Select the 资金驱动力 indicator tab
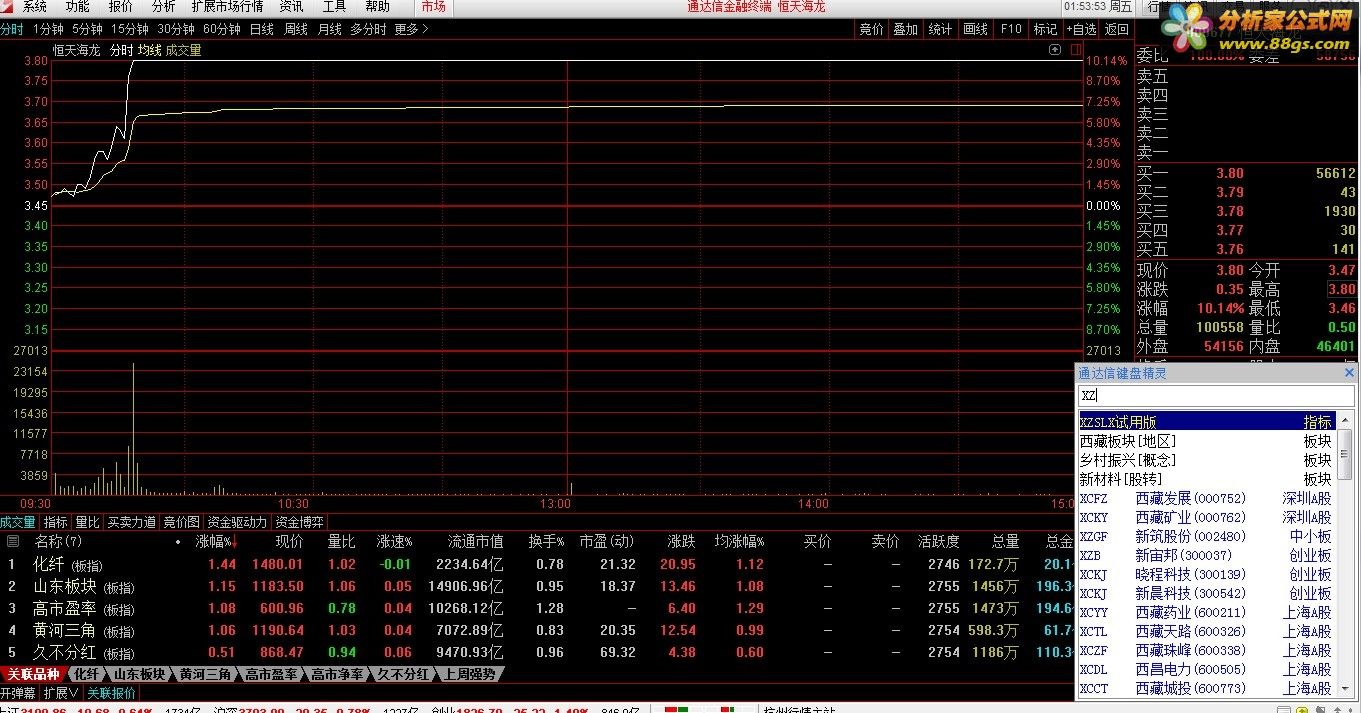This screenshot has height=713, width=1361. coord(237,522)
